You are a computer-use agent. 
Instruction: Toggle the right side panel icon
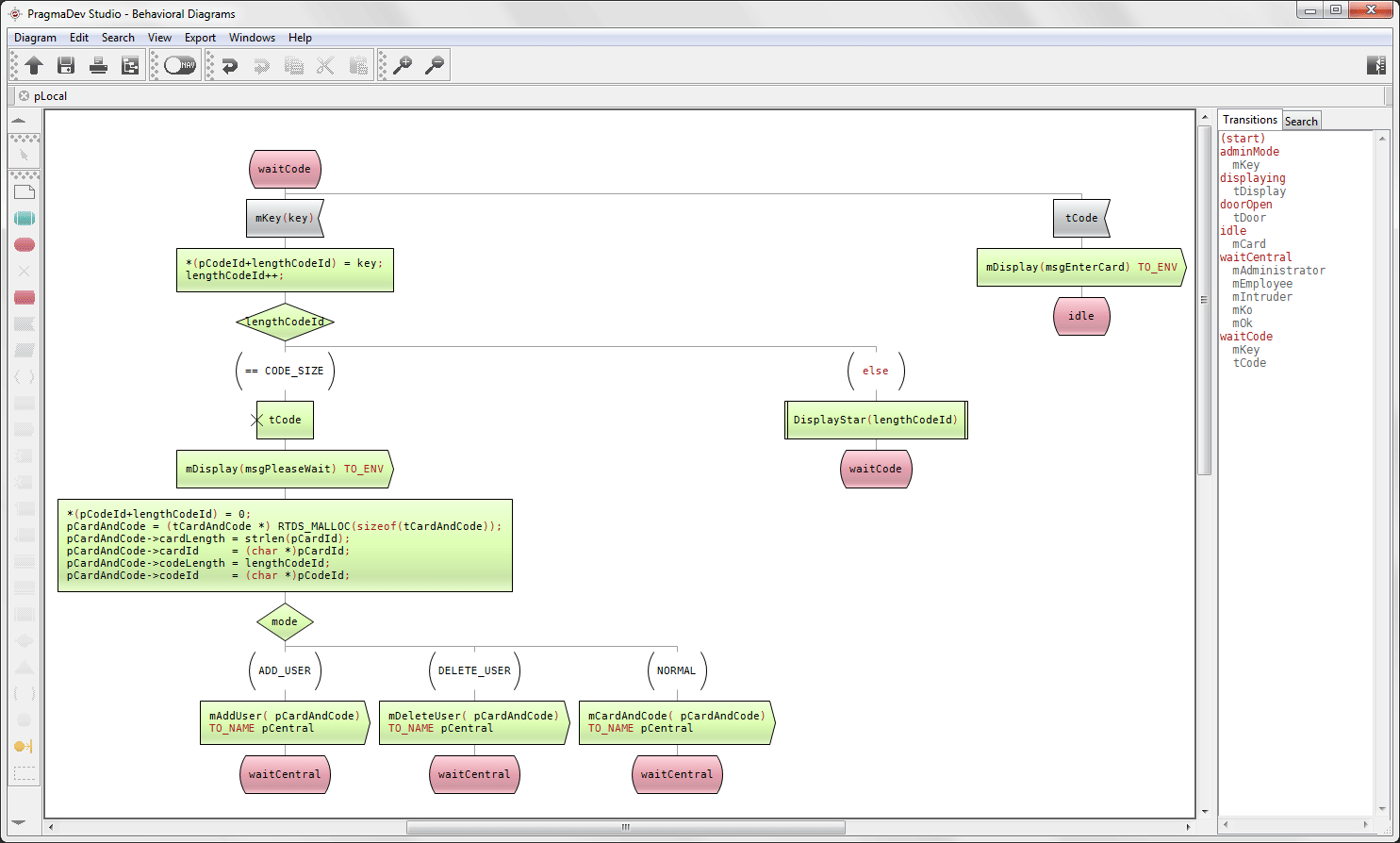click(1376, 65)
